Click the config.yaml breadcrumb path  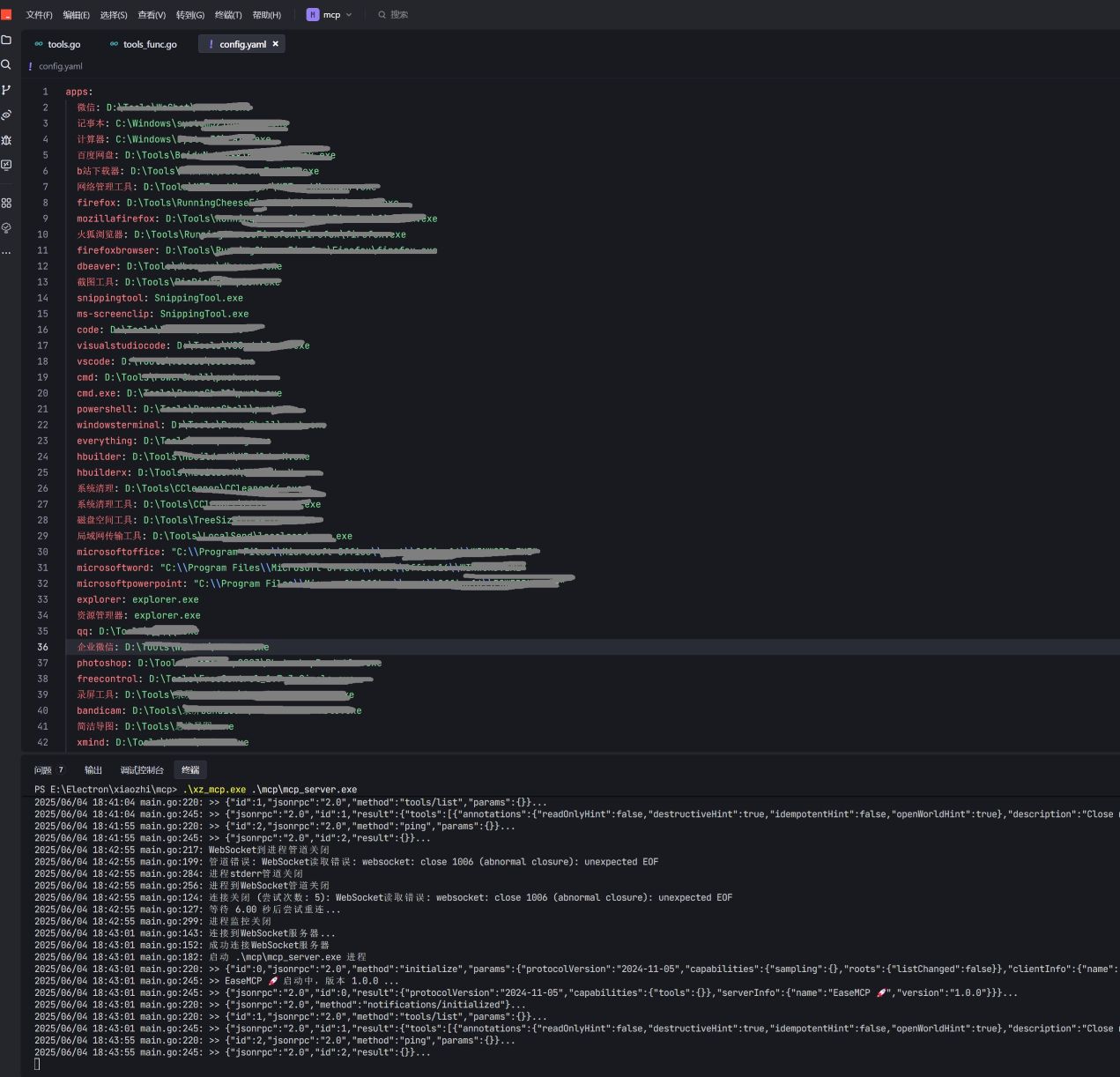60,66
